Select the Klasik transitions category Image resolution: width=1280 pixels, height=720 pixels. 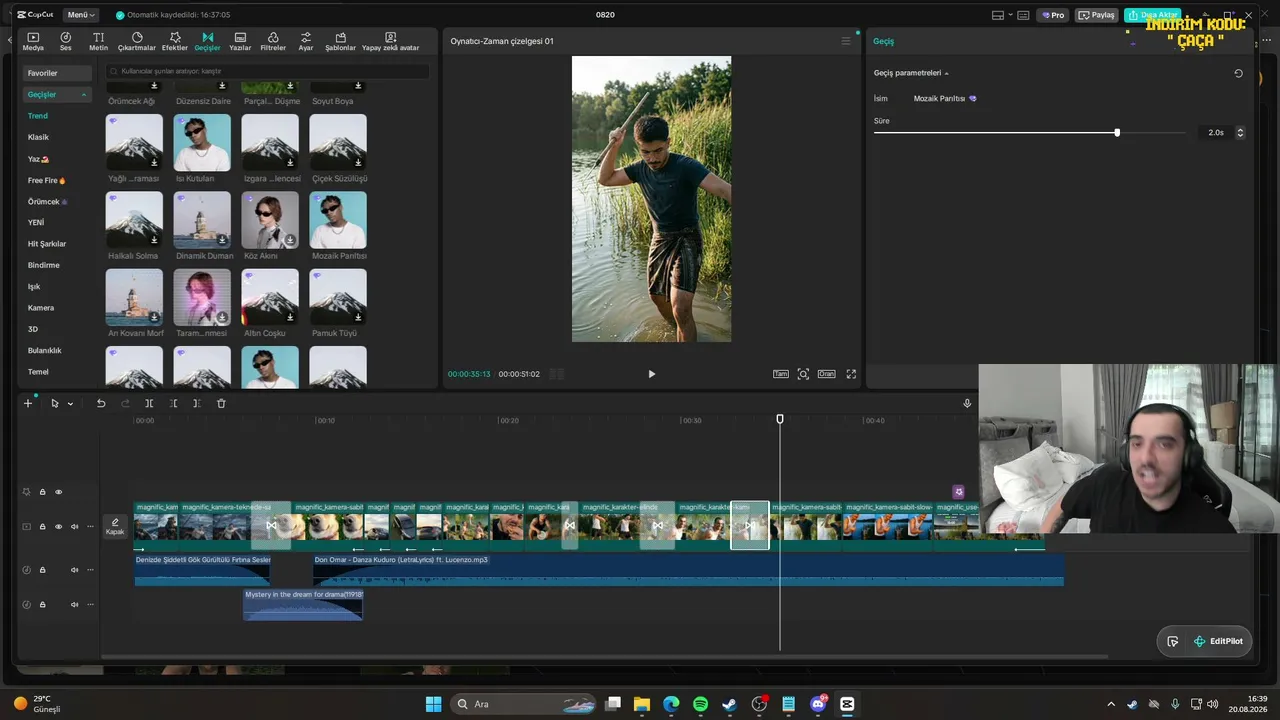point(38,137)
